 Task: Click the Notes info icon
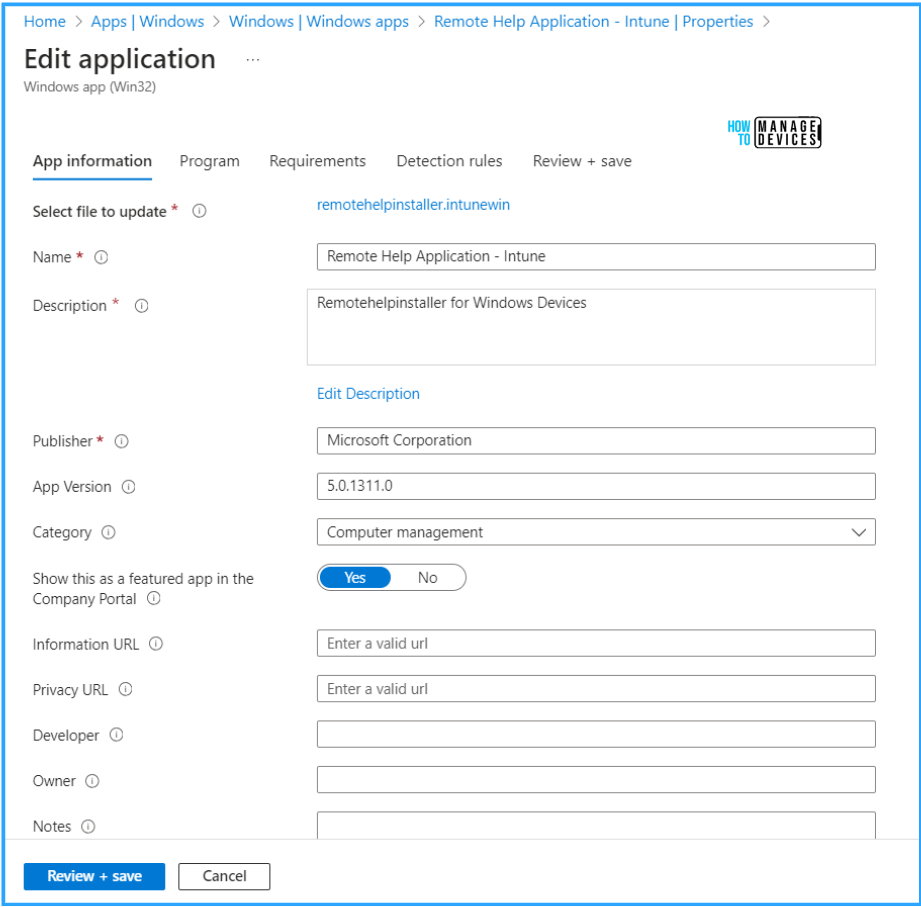[x=88, y=827]
